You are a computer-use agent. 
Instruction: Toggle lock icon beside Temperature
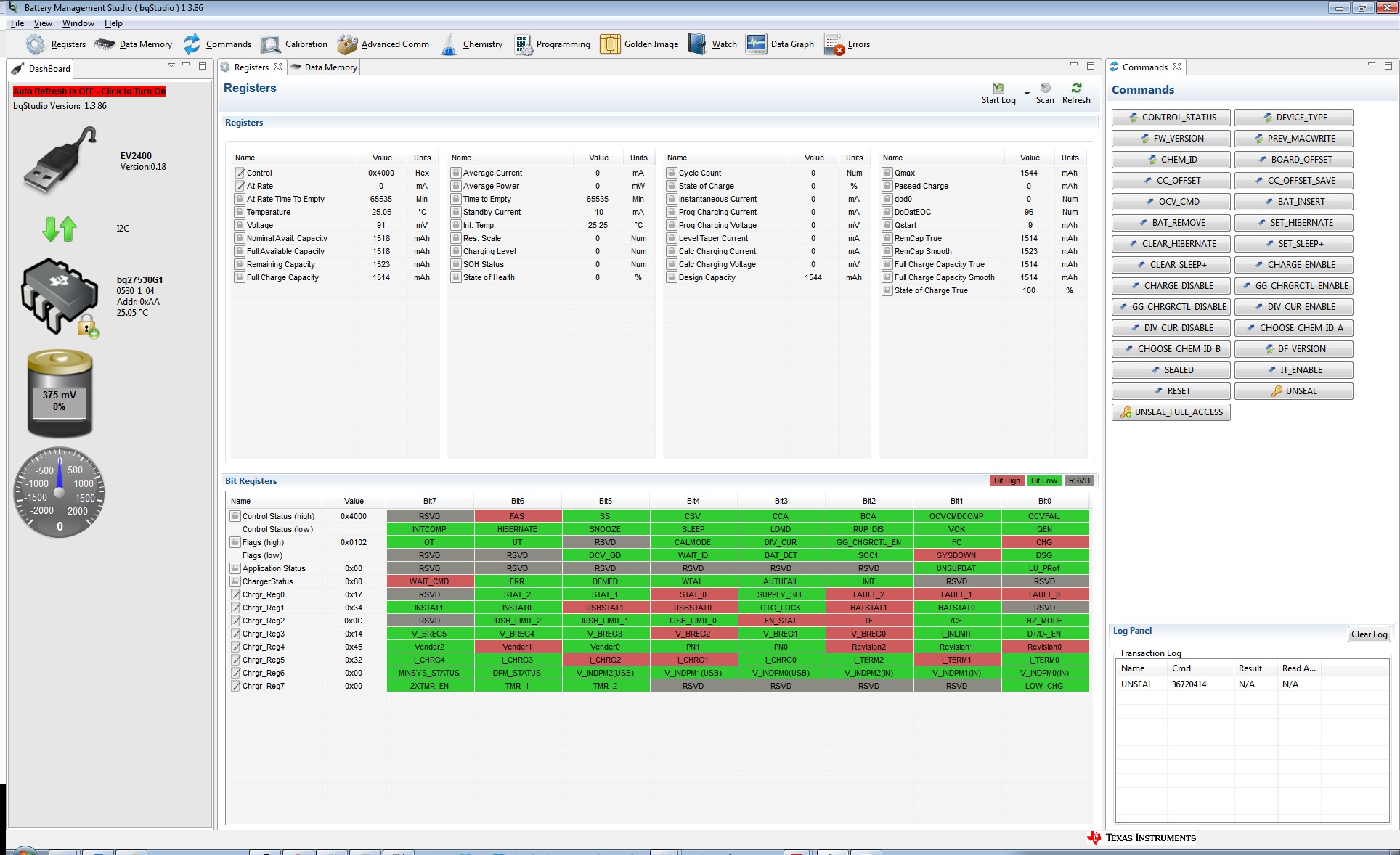240,212
